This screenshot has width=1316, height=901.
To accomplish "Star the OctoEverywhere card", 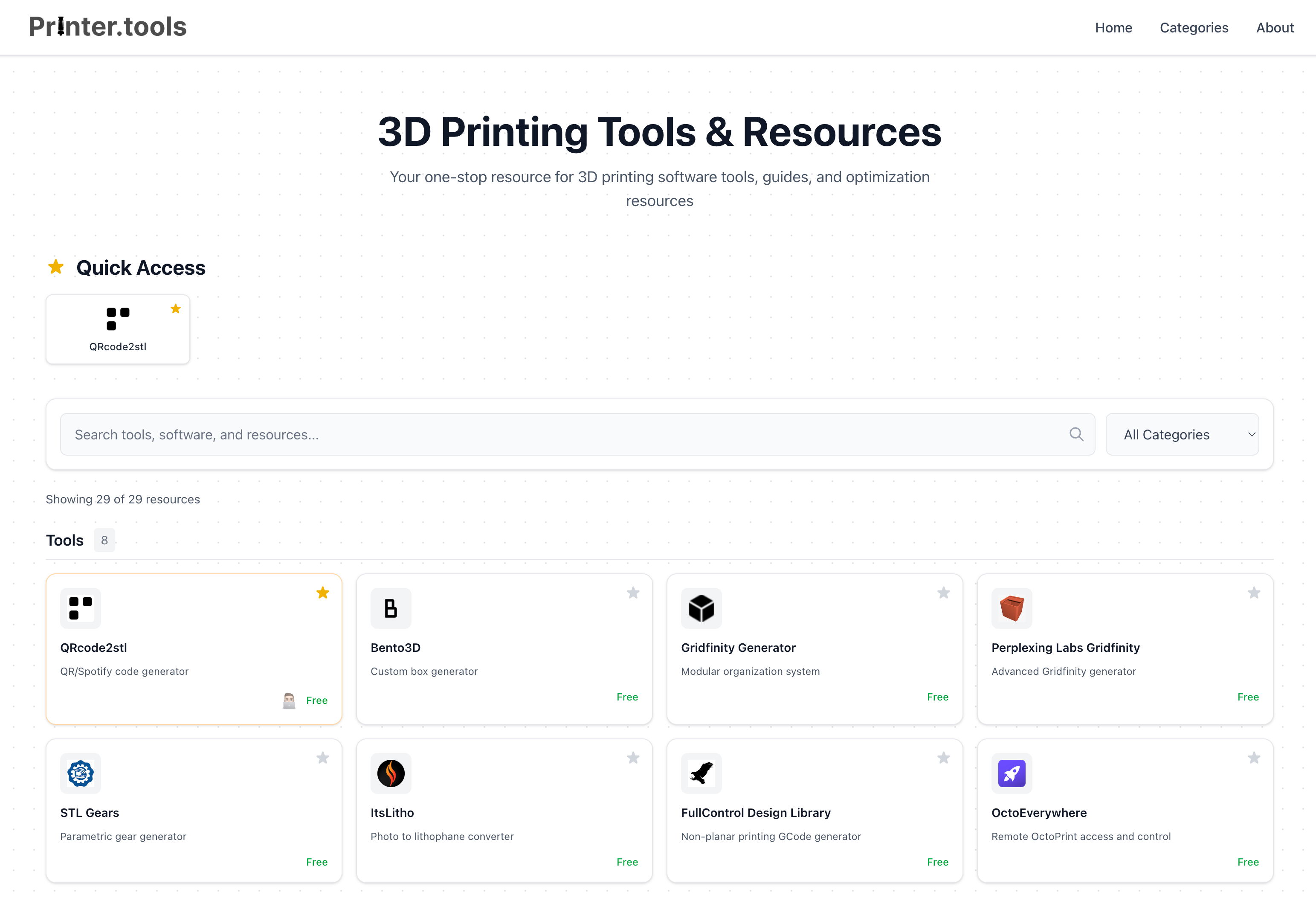I will (1254, 758).
